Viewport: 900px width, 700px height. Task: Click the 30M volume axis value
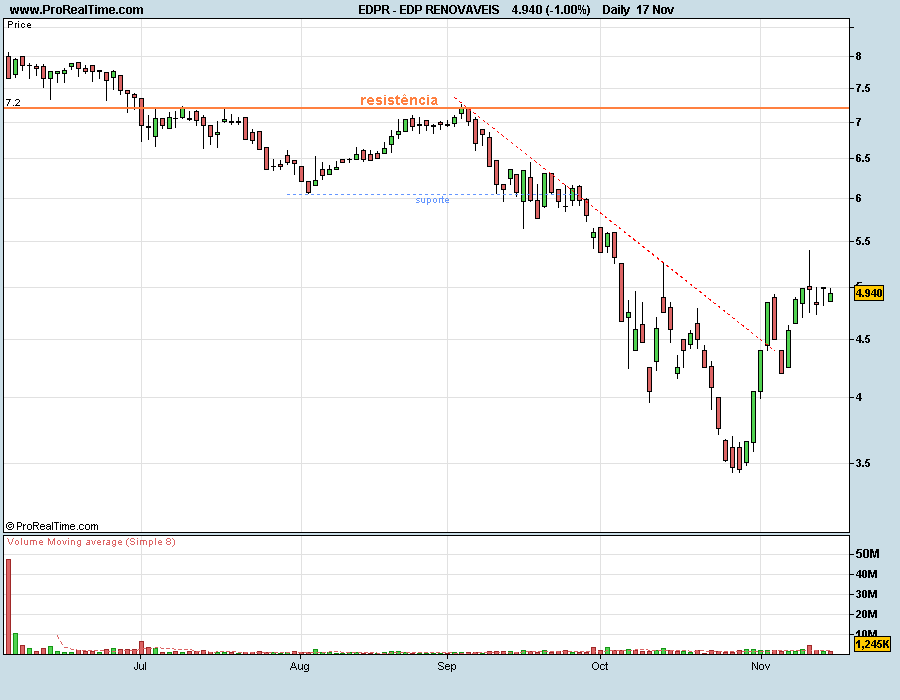pos(867,594)
